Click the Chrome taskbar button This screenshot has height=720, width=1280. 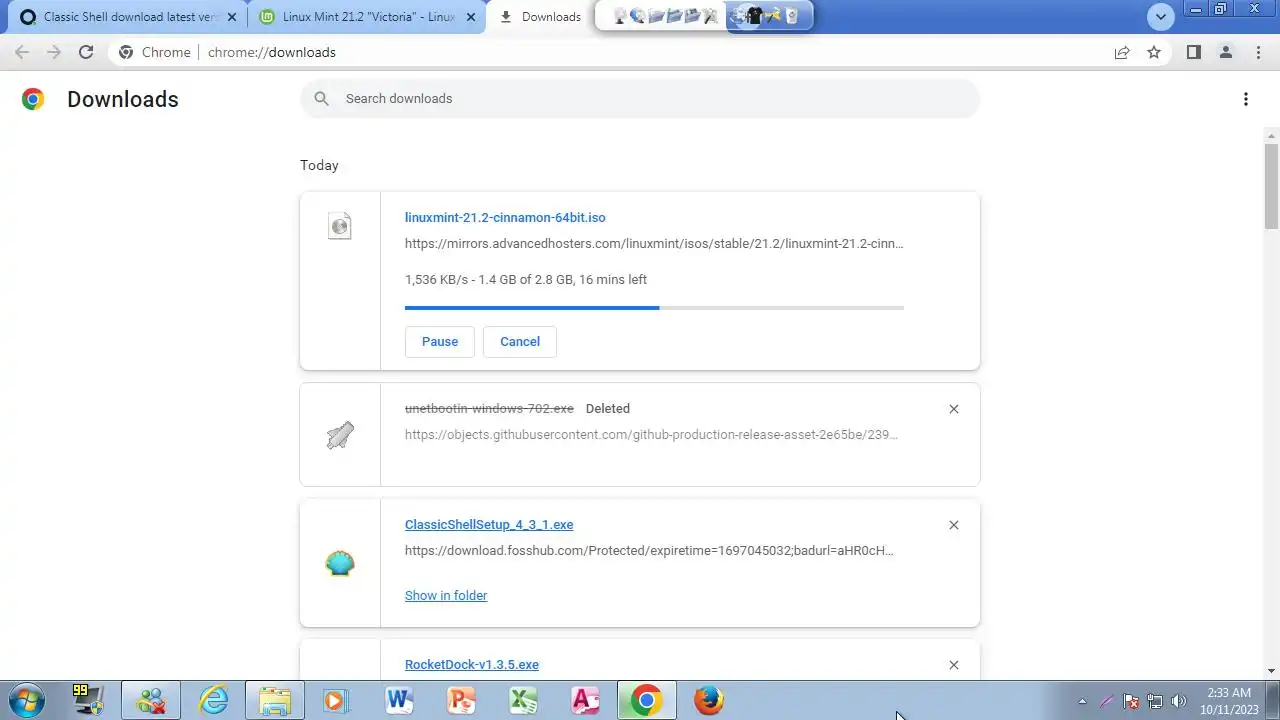tap(647, 700)
